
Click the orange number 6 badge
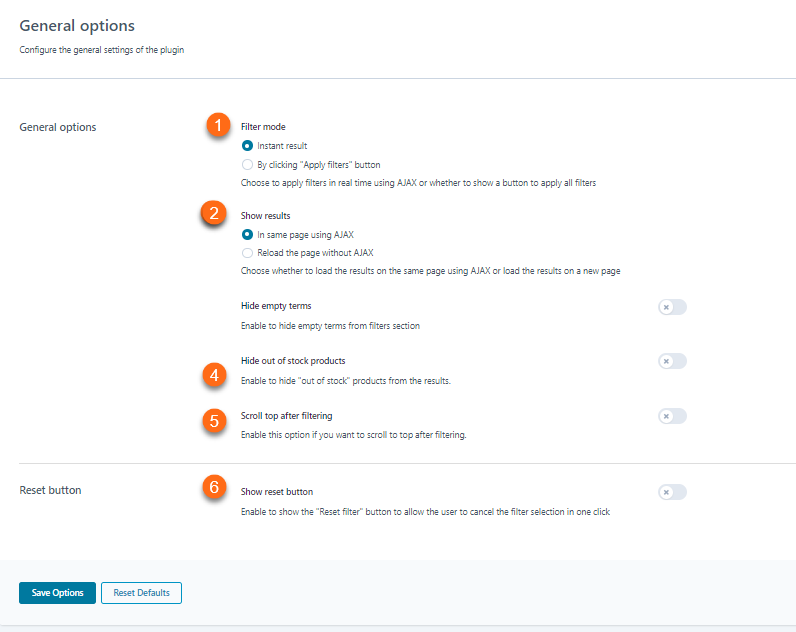coord(213,487)
